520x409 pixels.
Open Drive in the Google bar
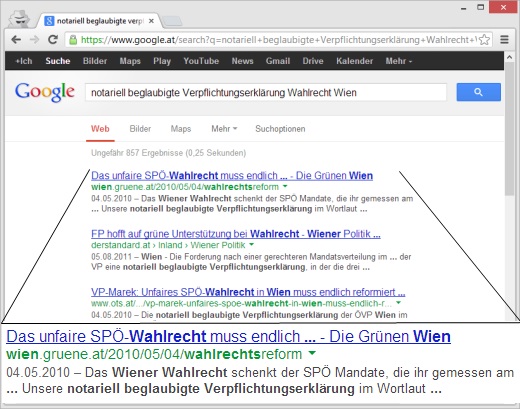(313, 61)
